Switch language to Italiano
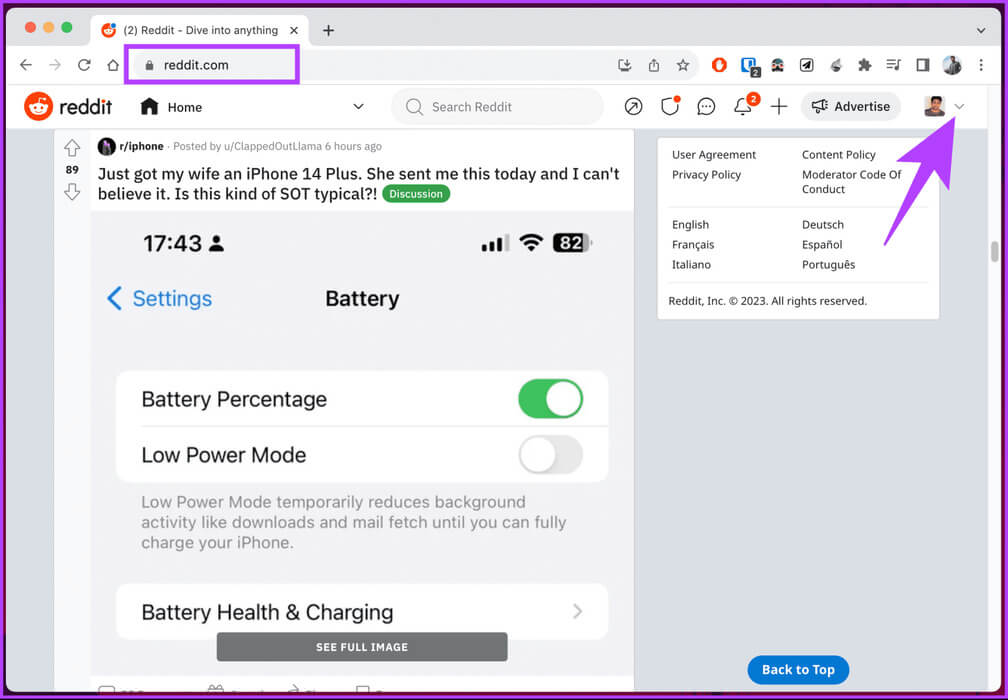The height and width of the screenshot is (700, 1008). pos(691,265)
